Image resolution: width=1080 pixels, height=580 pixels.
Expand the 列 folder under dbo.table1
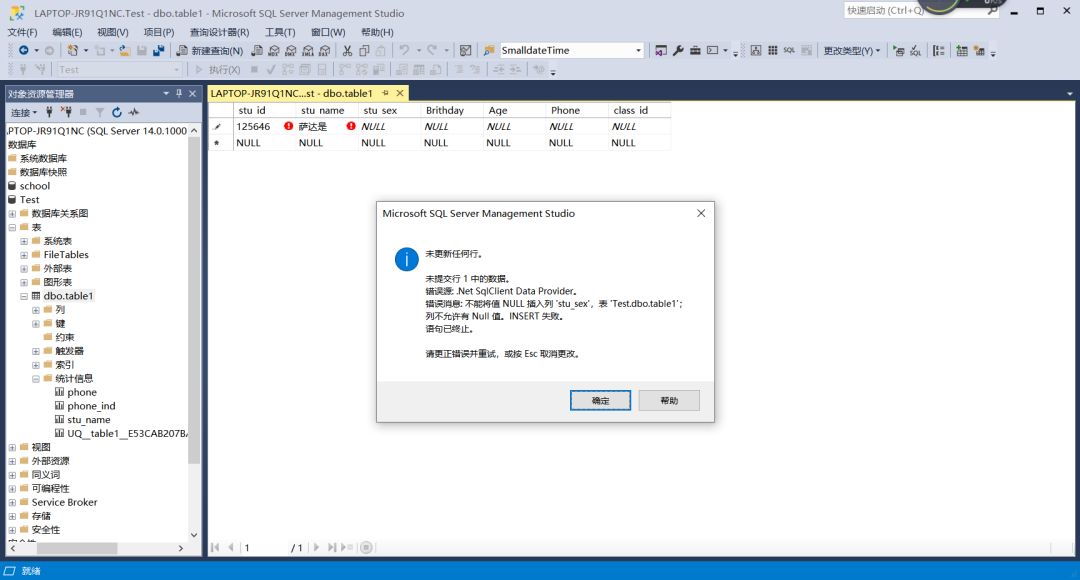point(36,310)
